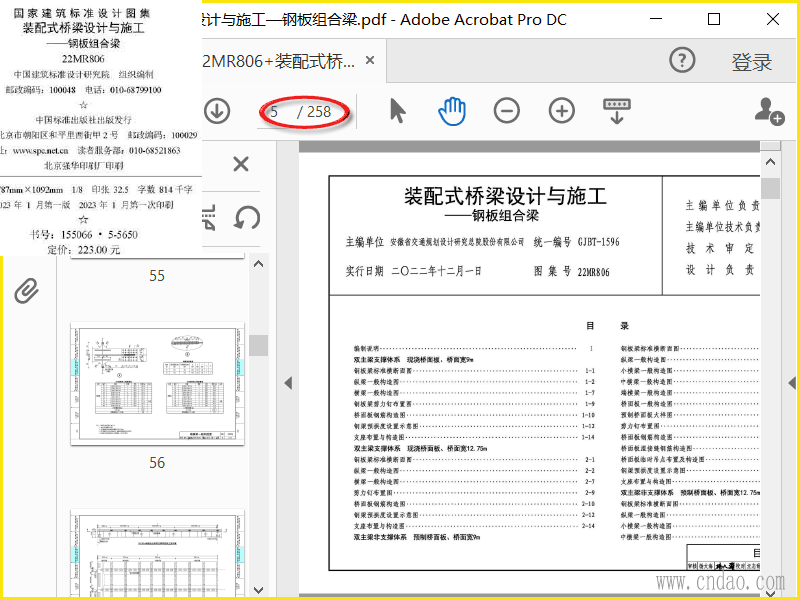Open the help question mark icon

pos(682,60)
